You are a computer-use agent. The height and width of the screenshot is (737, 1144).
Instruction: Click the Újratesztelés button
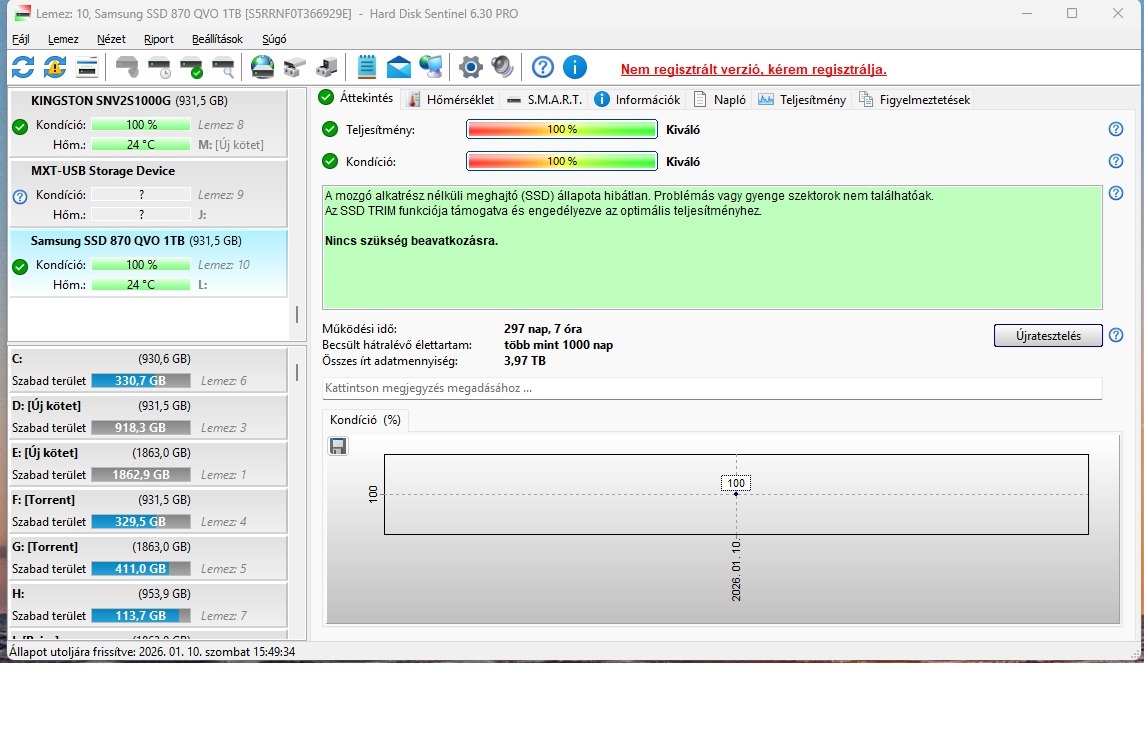click(x=1048, y=336)
